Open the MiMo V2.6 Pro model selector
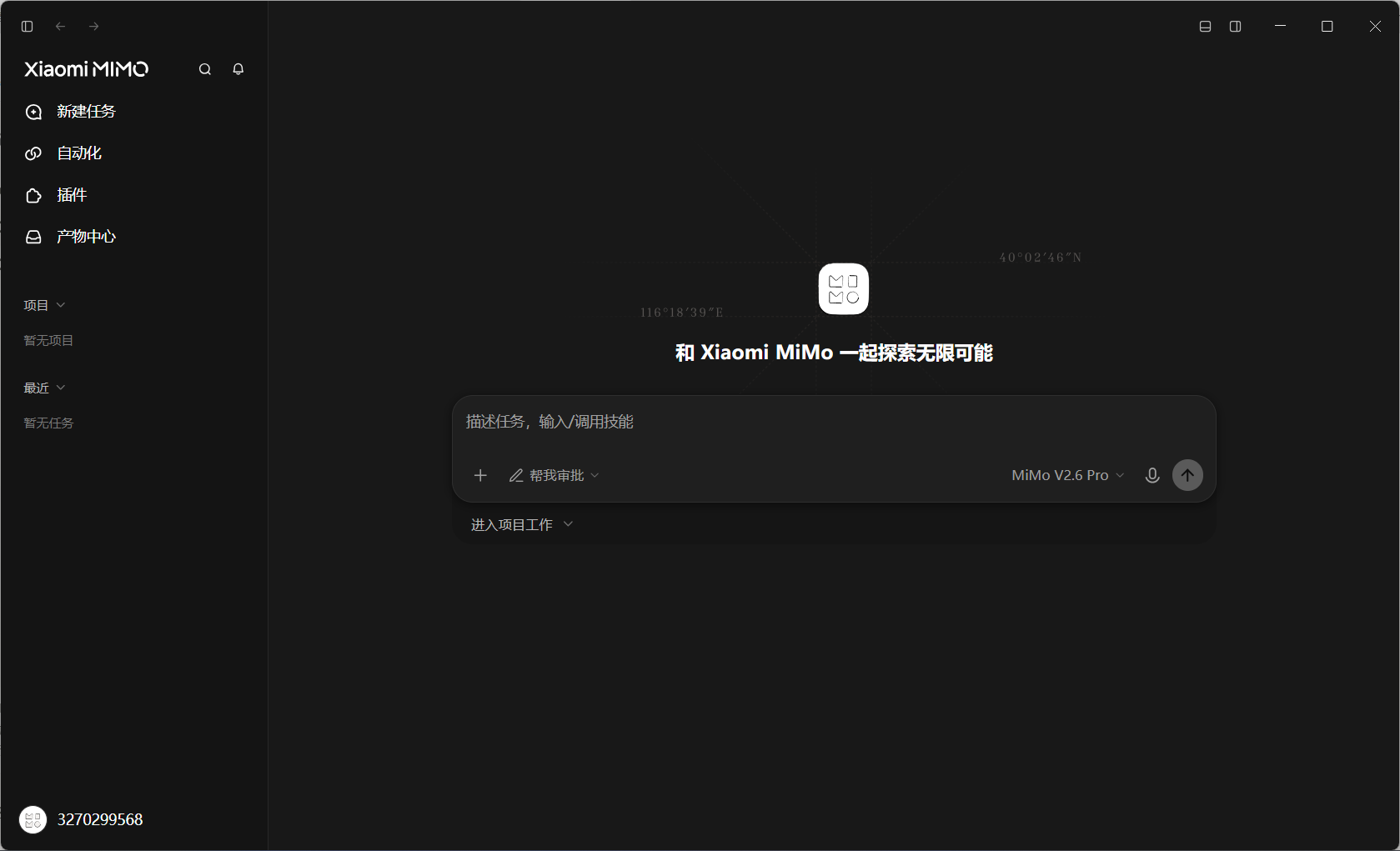The width and height of the screenshot is (1400, 851). [1068, 475]
